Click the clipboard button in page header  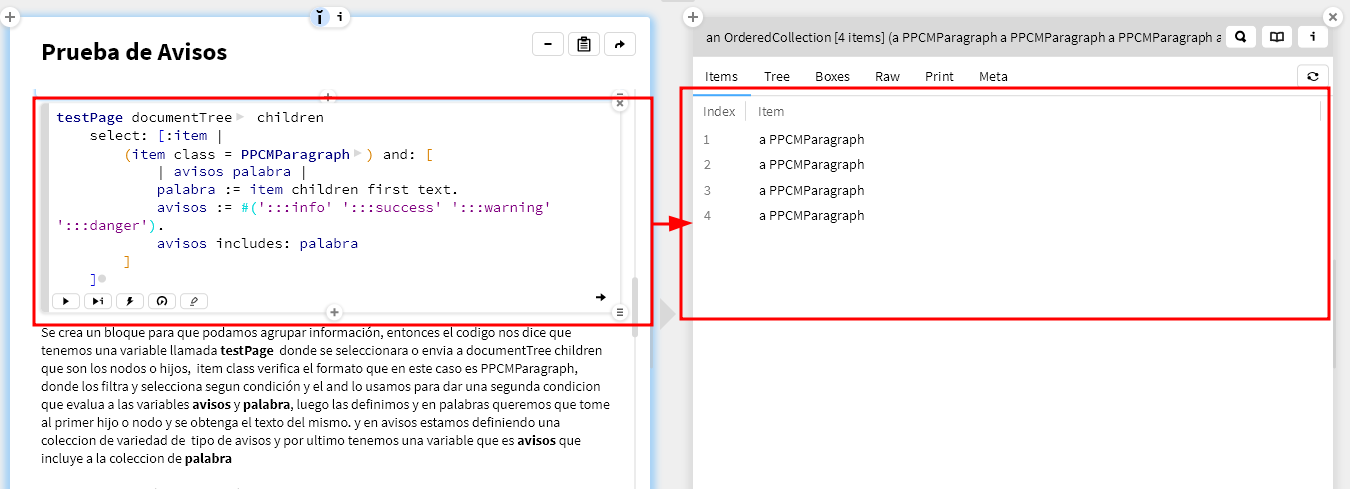pos(584,44)
